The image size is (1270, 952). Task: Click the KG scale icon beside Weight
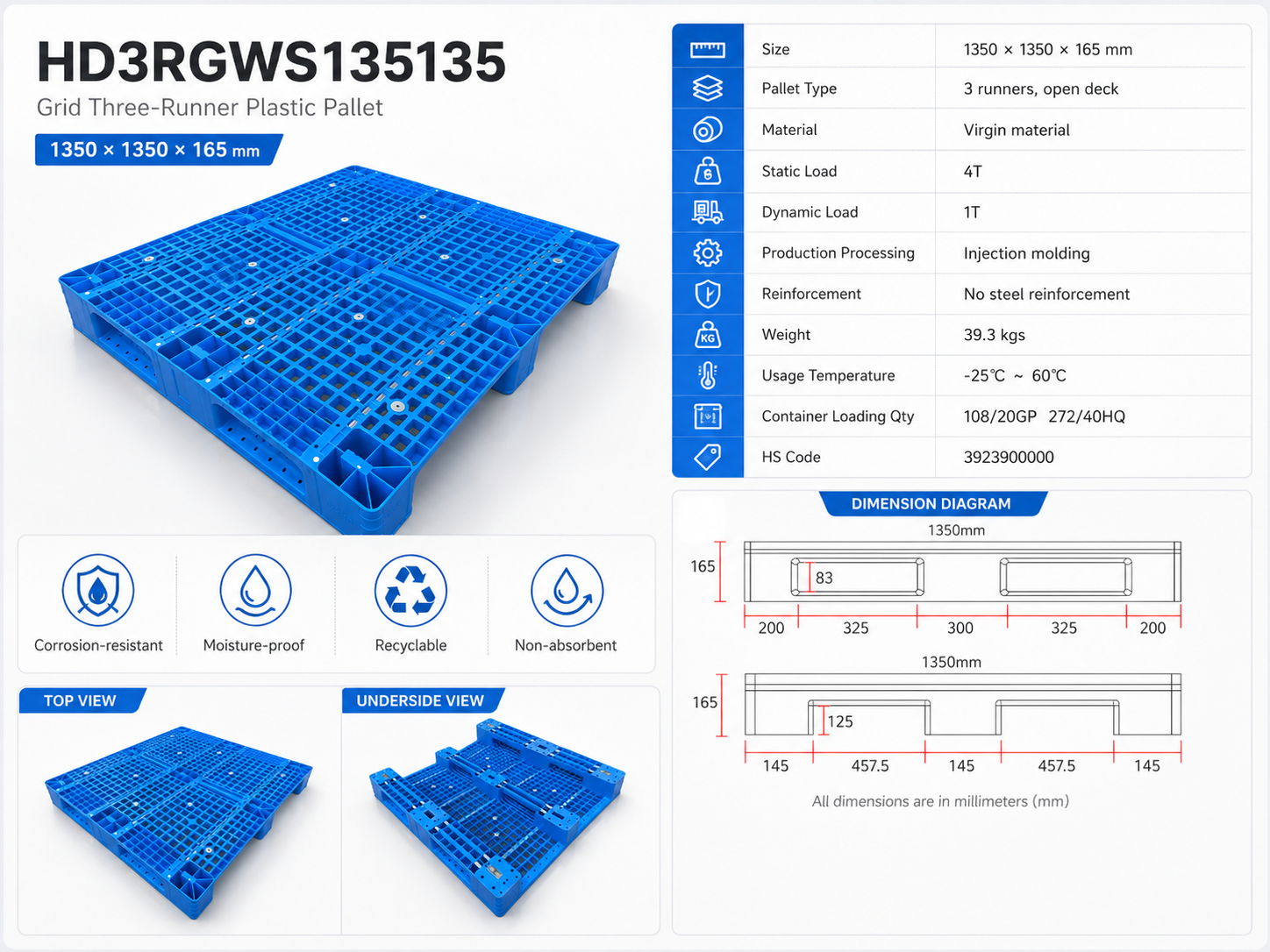point(707,335)
